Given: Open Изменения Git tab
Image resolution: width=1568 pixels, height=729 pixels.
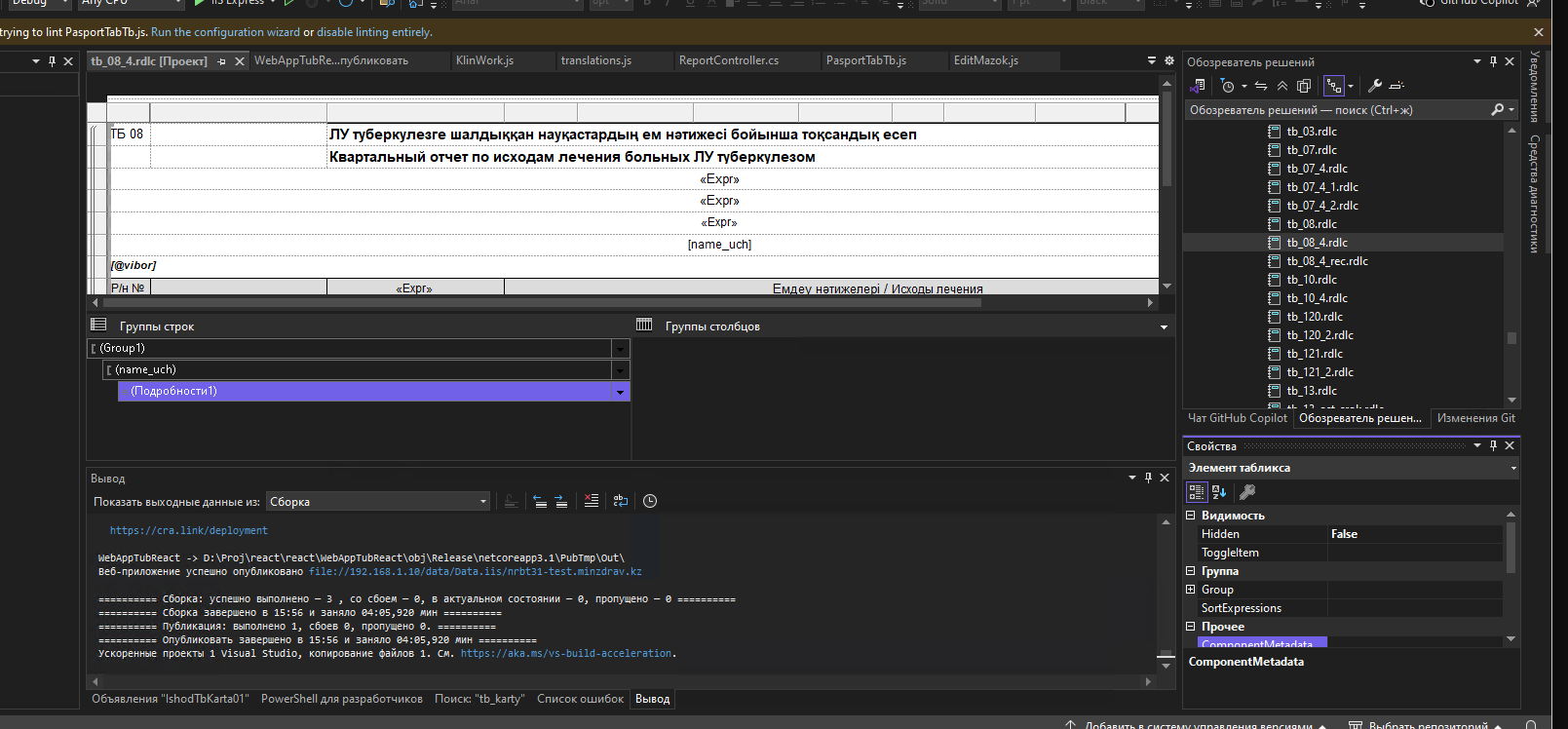Looking at the screenshot, I should (x=1476, y=418).
